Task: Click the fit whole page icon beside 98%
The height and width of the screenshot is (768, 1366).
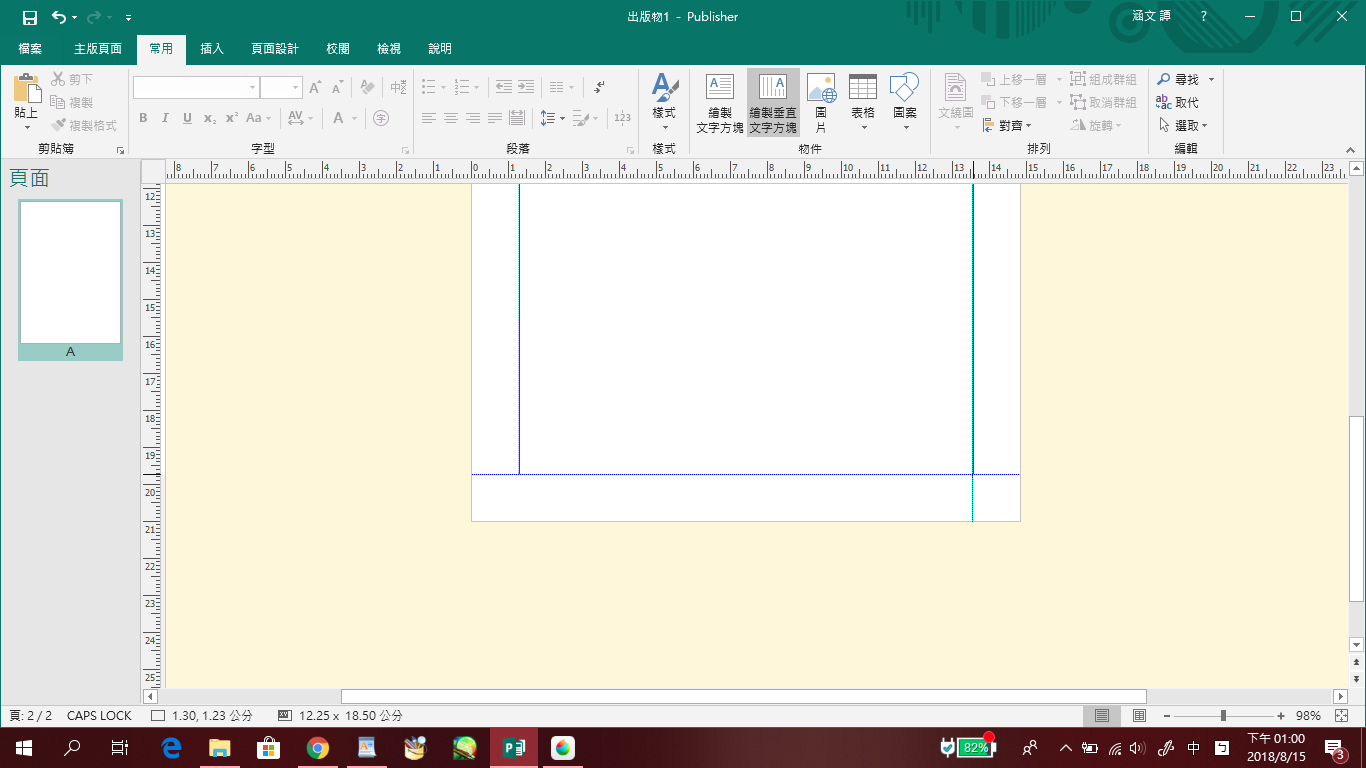Action: tap(1341, 716)
